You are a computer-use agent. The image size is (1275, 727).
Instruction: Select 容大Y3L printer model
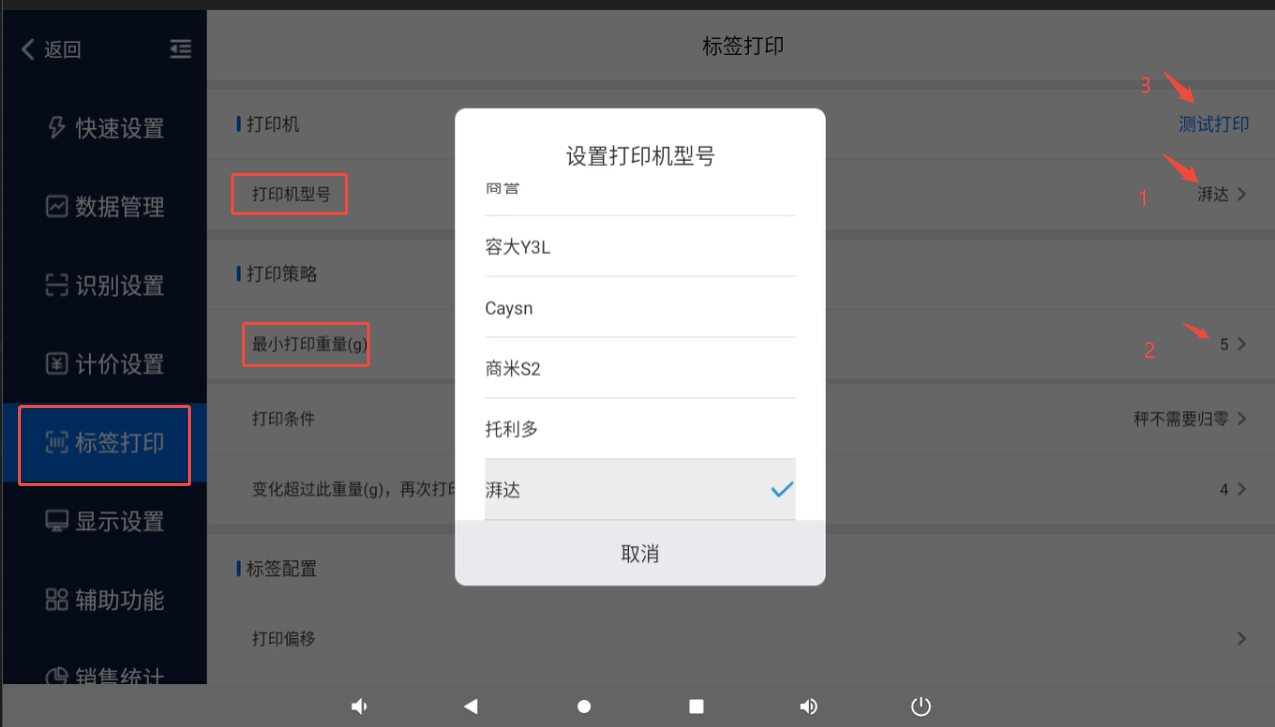pyautogui.click(x=640, y=247)
